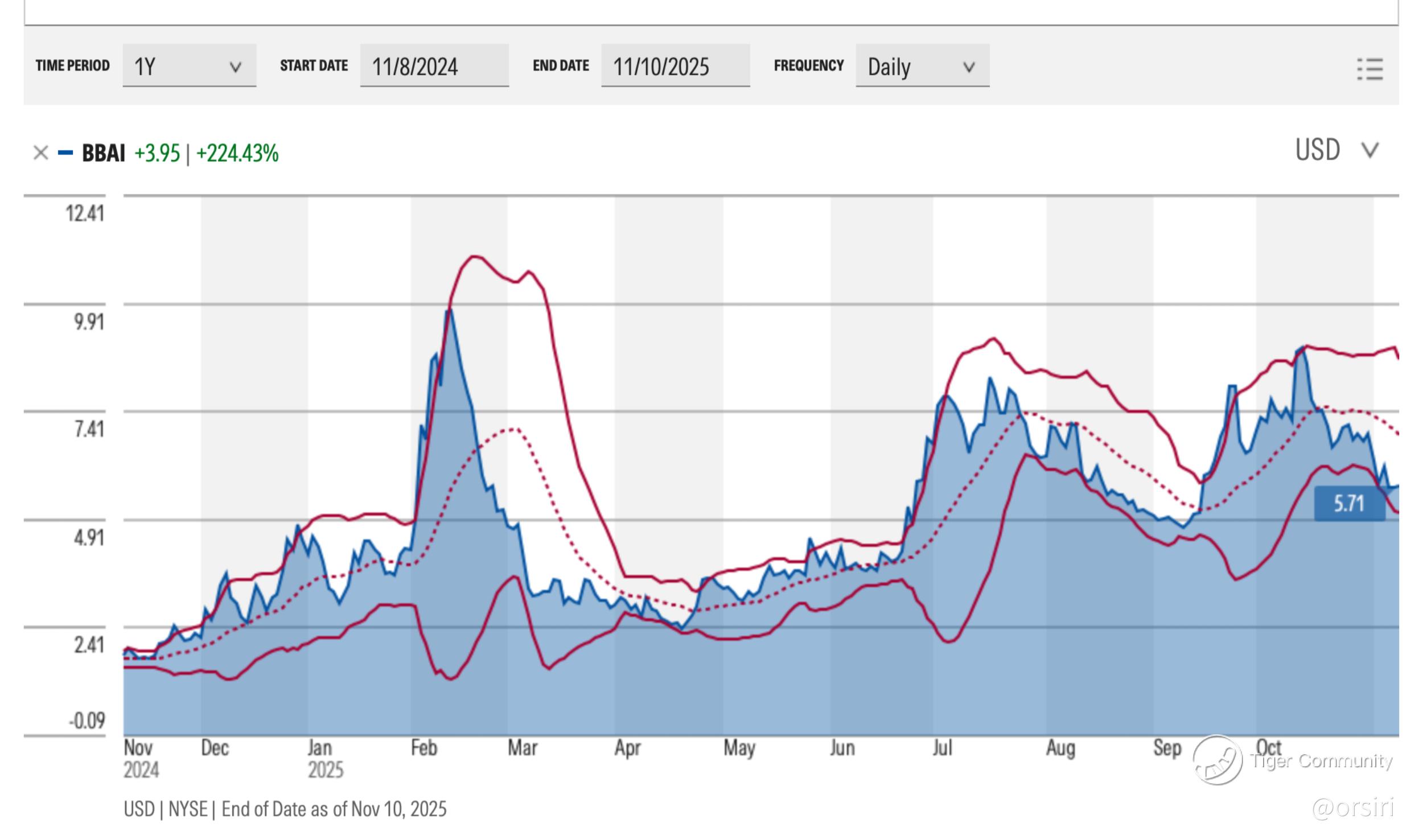Select the Jul marker on time axis
Image resolution: width=1423 pixels, height=840 pixels.
pos(942,747)
